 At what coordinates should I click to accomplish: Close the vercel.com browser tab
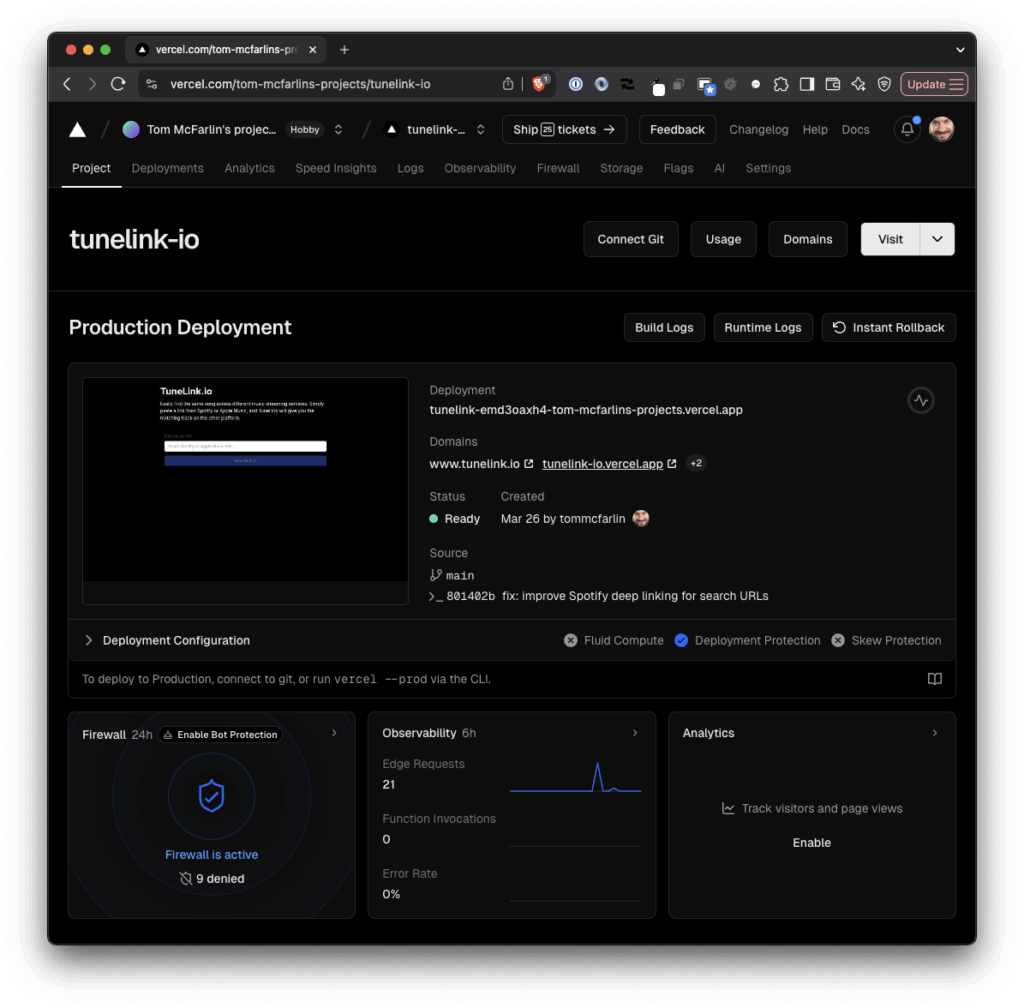pos(313,50)
